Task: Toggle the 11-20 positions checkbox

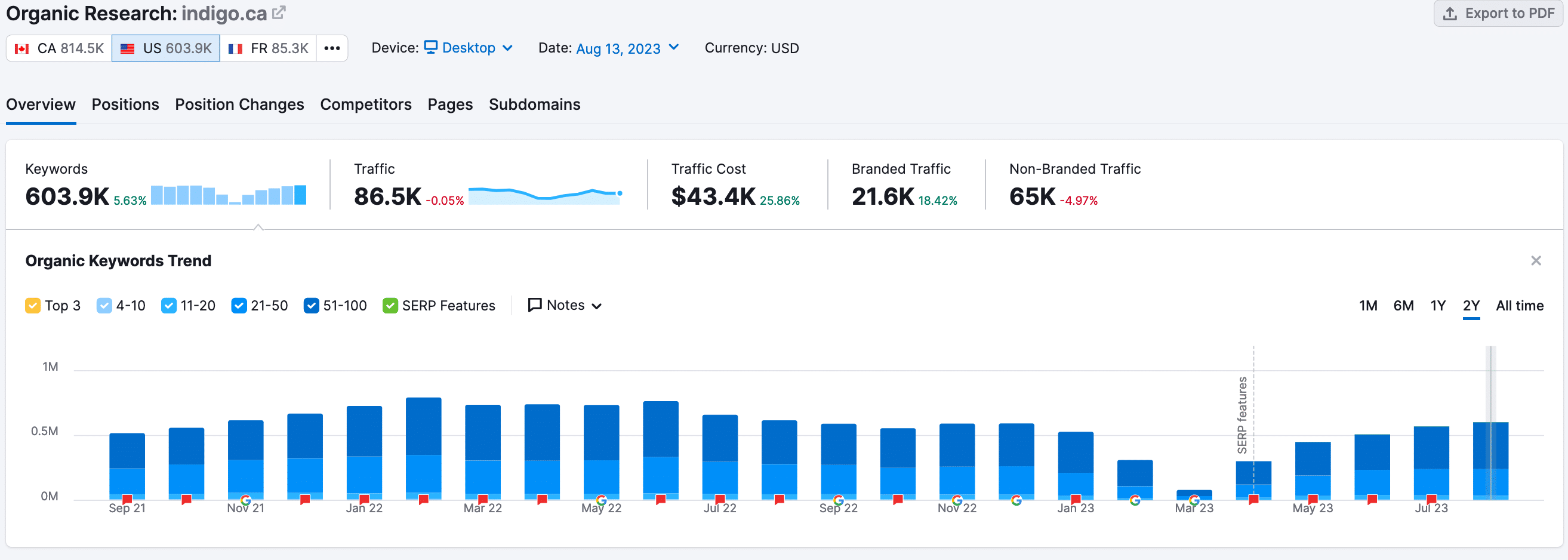Action: tap(168, 305)
